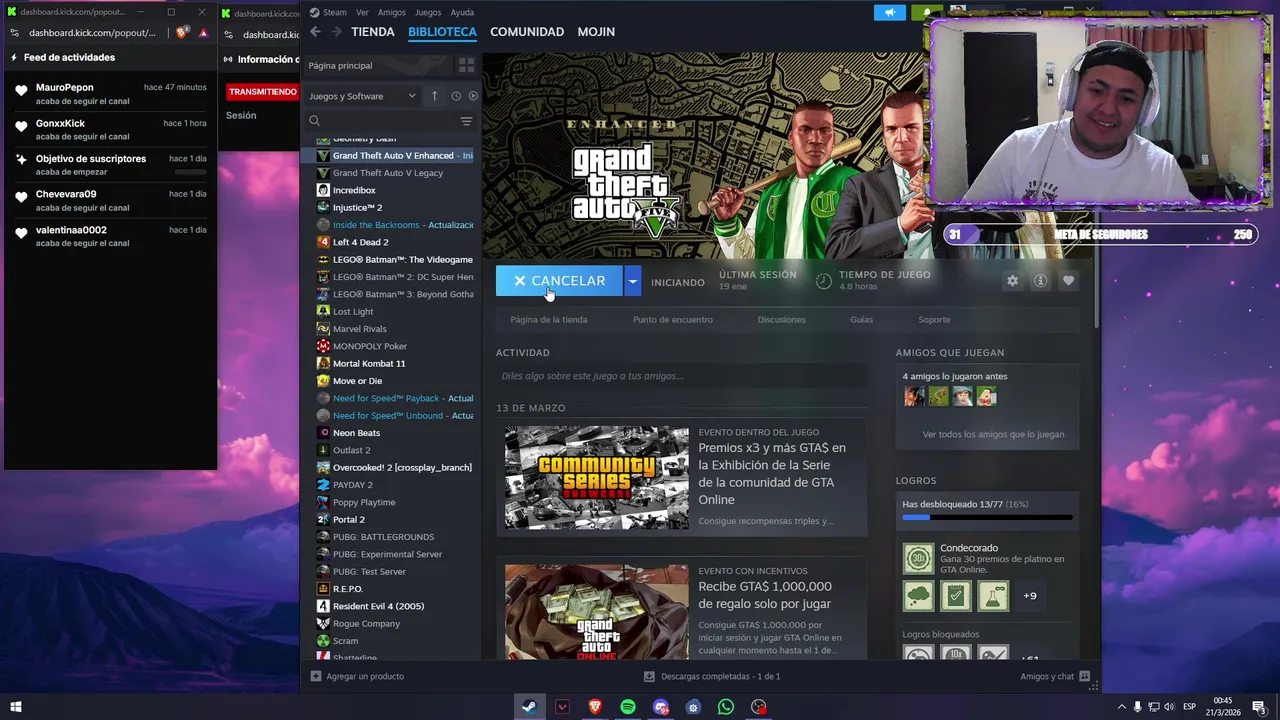
Task: Select Mortal Kombat 11 in the library
Action: [x=369, y=364]
